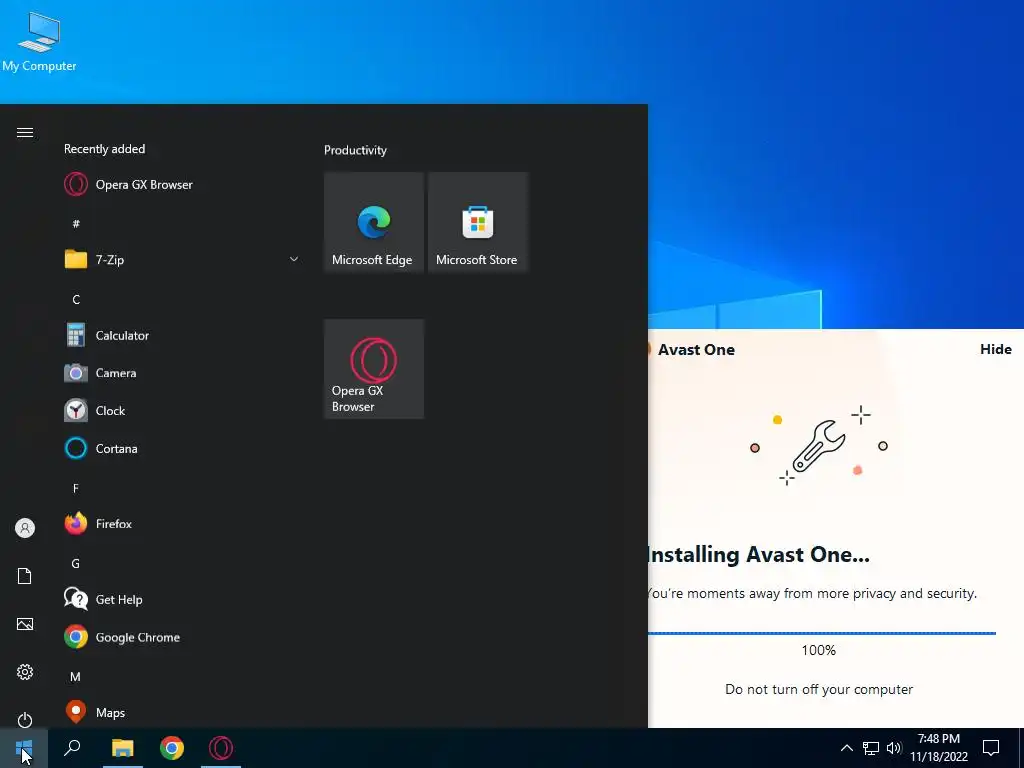Click the Opera GX Browser tile
Screen dimensions: 1024x768
[x=374, y=369]
